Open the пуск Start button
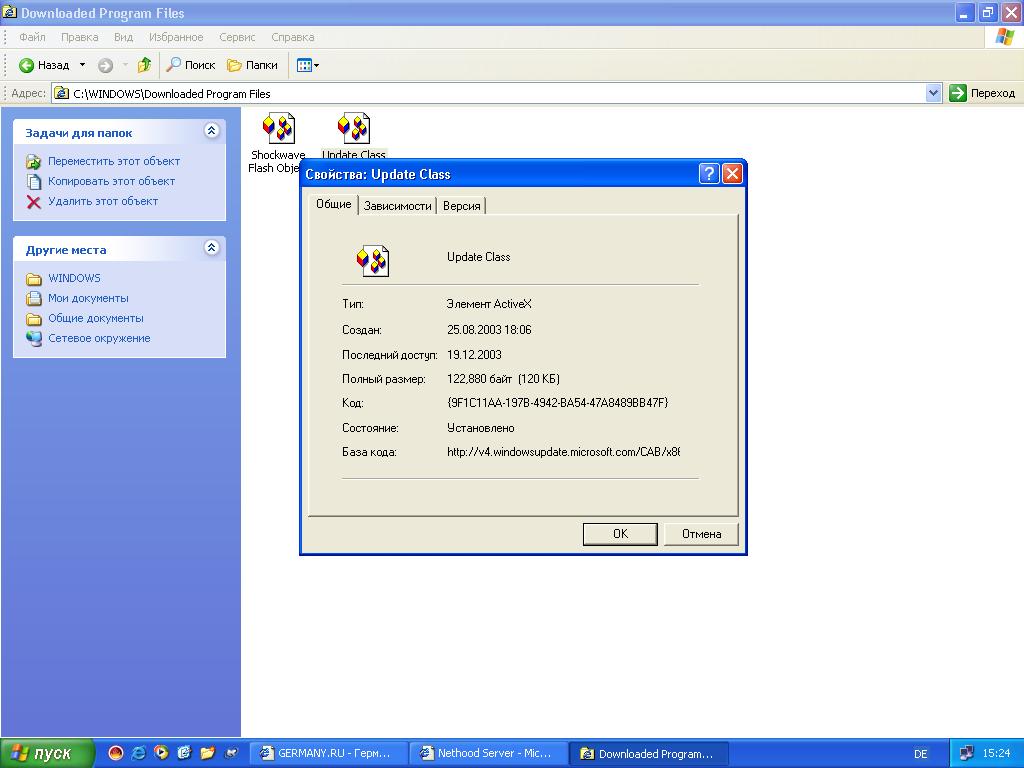 pos(47,754)
